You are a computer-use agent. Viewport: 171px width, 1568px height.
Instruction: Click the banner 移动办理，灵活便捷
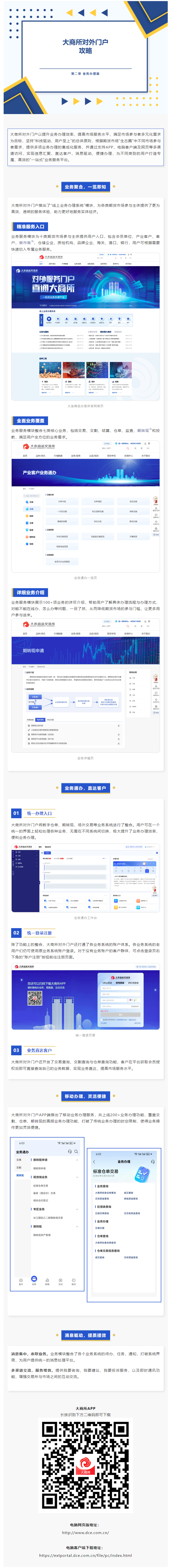pos(85,1096)
